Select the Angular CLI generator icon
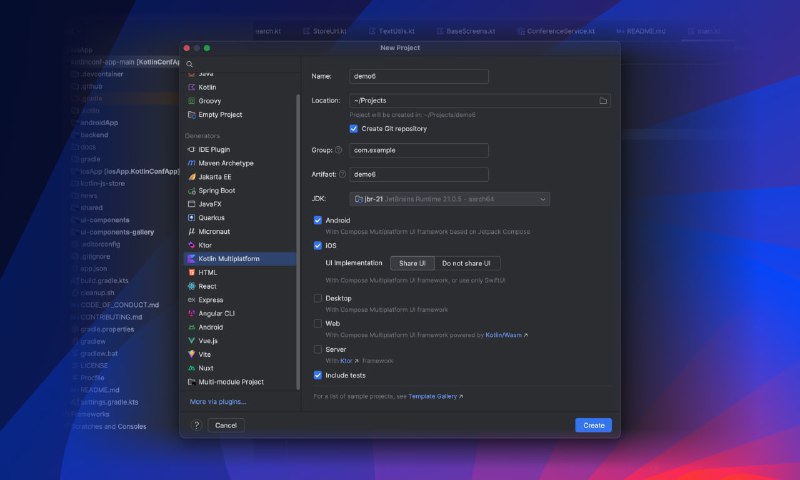Viewport: 800px width, 480px height. [x=191, y=314]
